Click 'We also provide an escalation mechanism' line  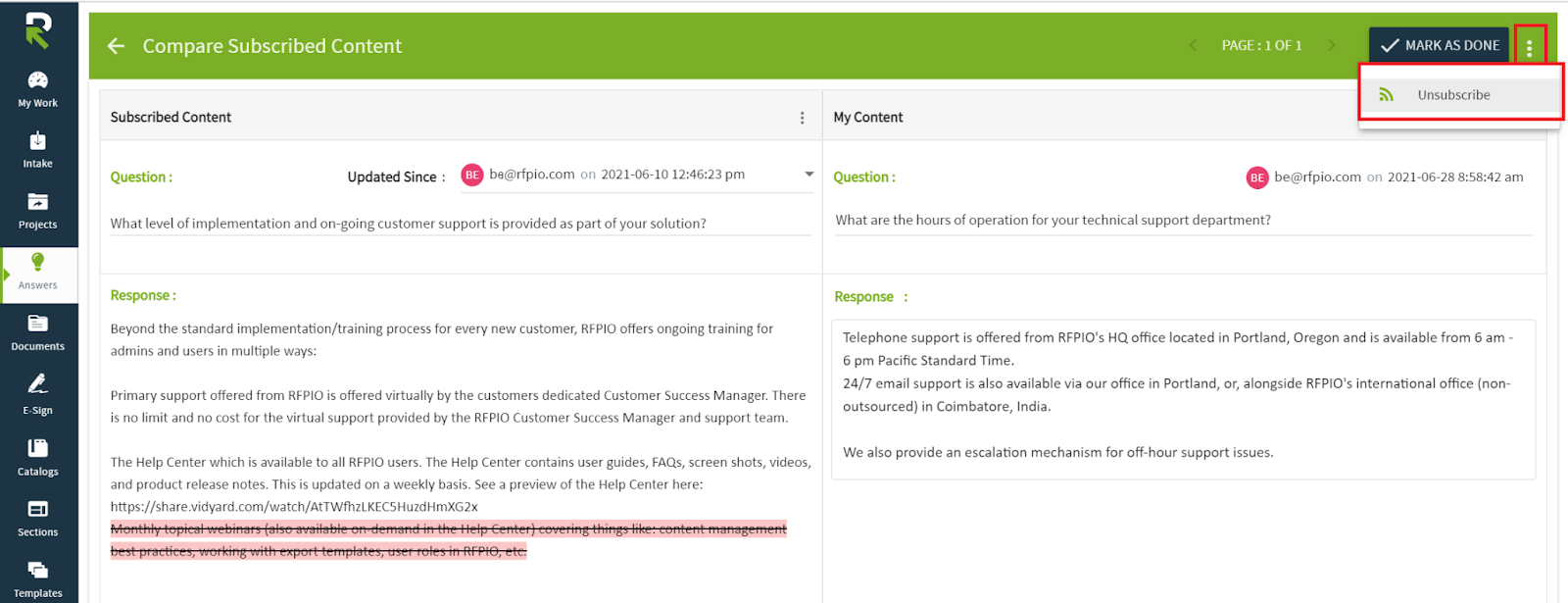point(1058,453)
